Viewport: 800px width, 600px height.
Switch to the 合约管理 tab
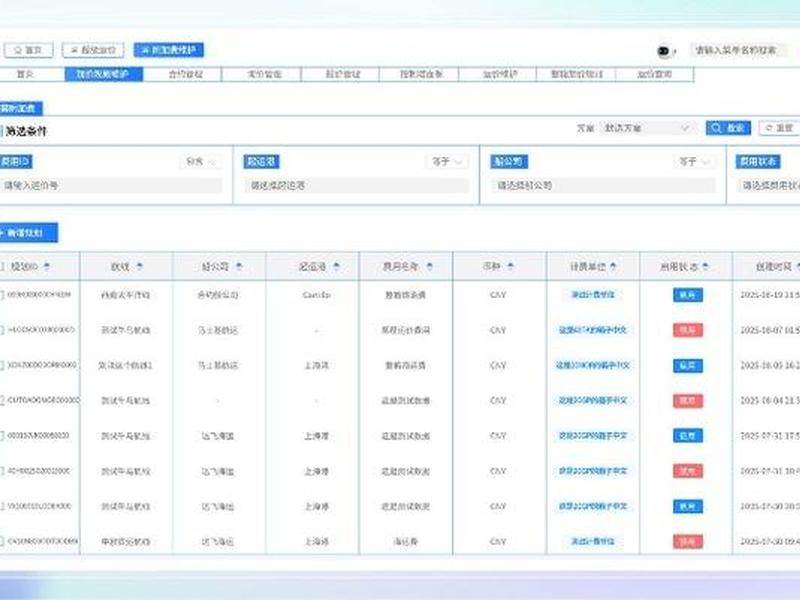click(x=185, y=74)
